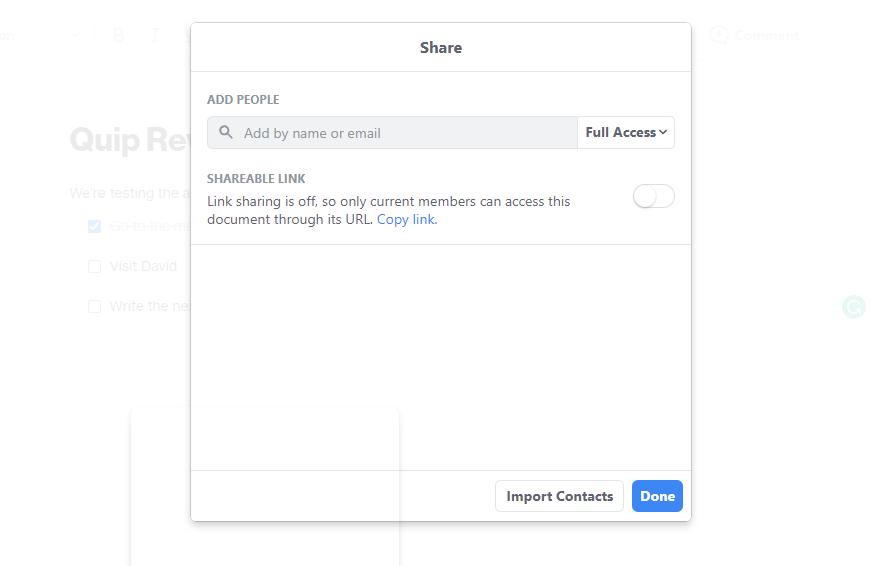Tick the third checklist item checkbox
The width and height of the screenshot is (870, 566).
click(x=94, y=307)
